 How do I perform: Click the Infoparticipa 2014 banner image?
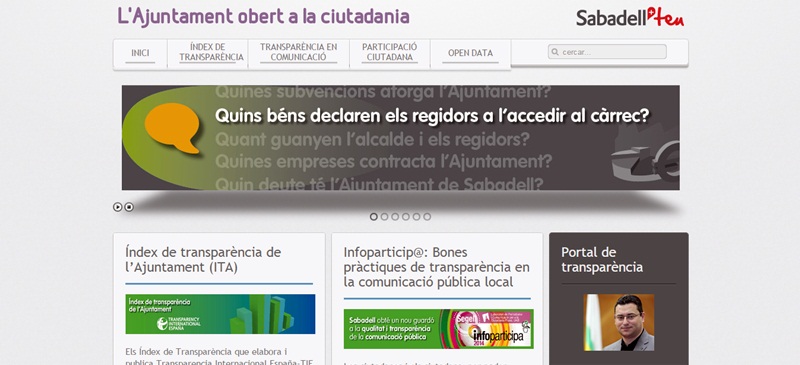coord(438,329)
